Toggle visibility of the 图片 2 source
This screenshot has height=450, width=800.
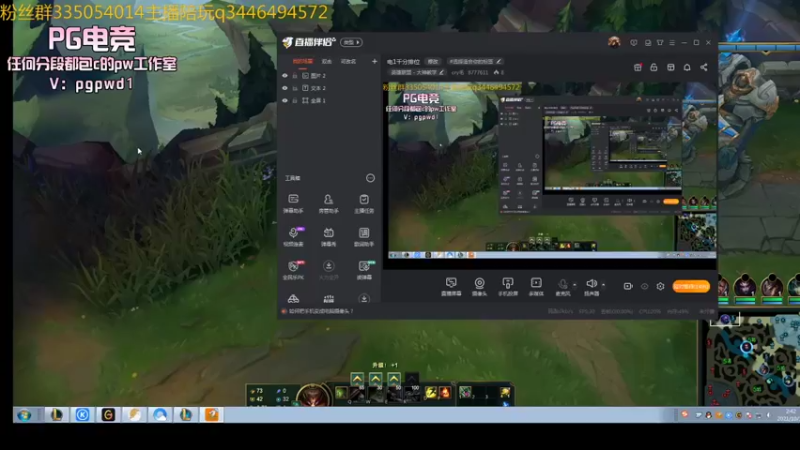click(x=285, y=76)
